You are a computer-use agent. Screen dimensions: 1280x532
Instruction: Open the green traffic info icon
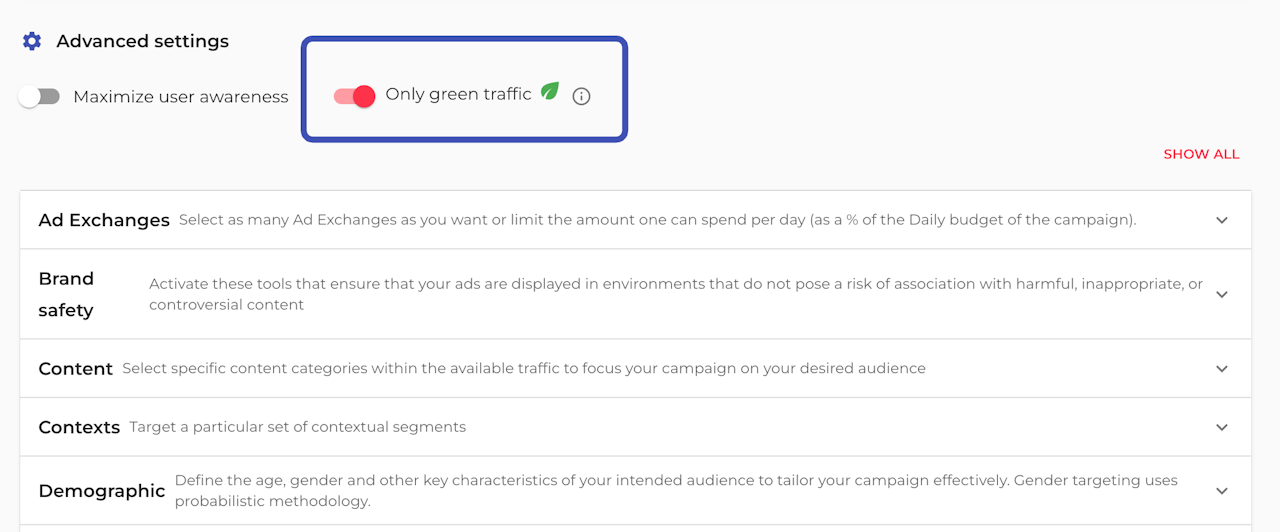pos(581,96)
